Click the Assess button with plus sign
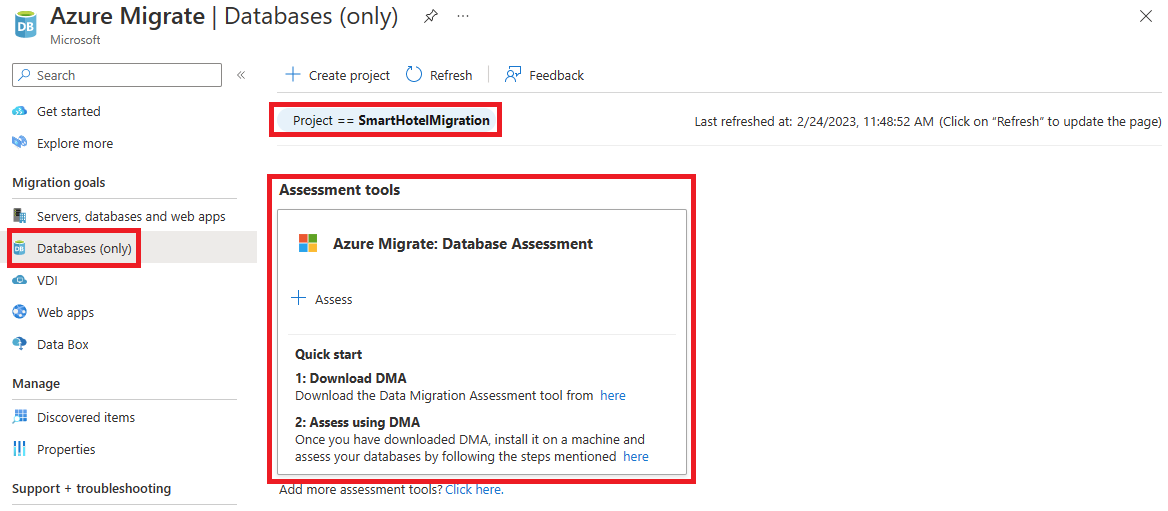 [321, 299]
